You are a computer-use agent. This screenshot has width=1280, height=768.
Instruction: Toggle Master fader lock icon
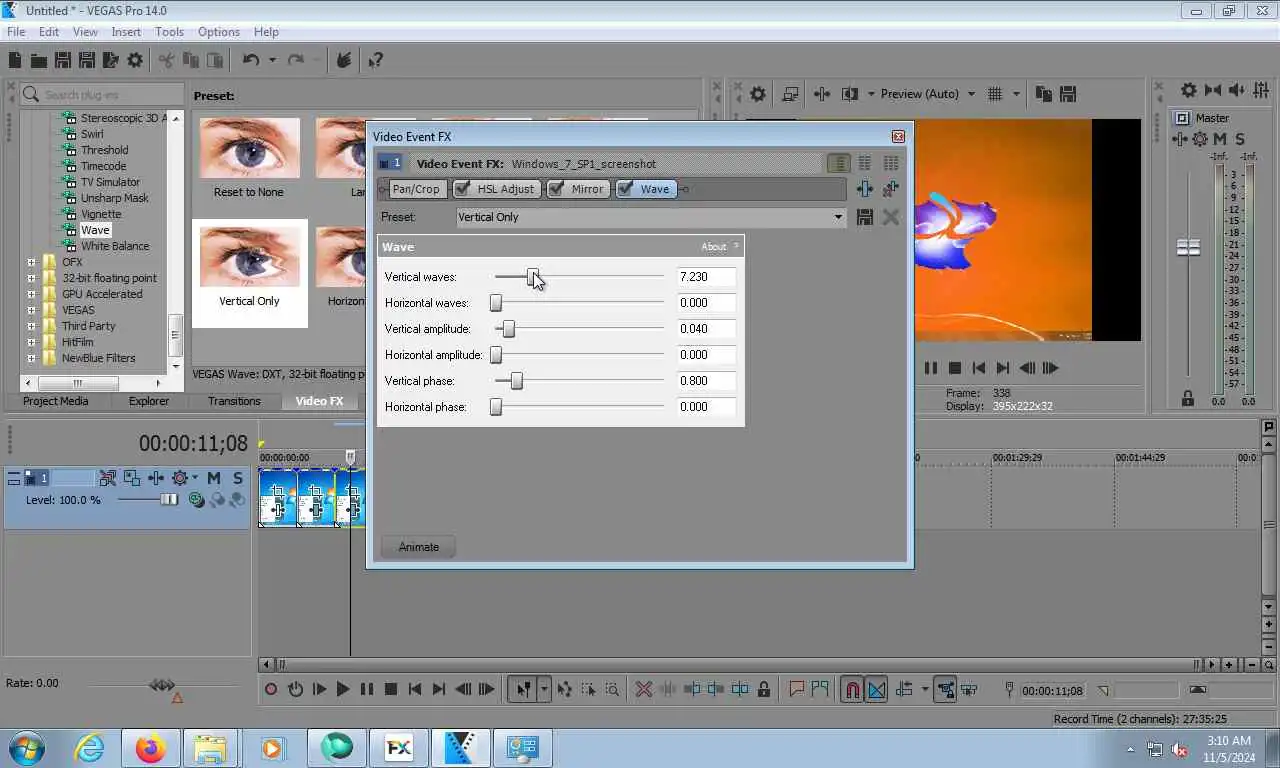click(x=1188, y=399)
